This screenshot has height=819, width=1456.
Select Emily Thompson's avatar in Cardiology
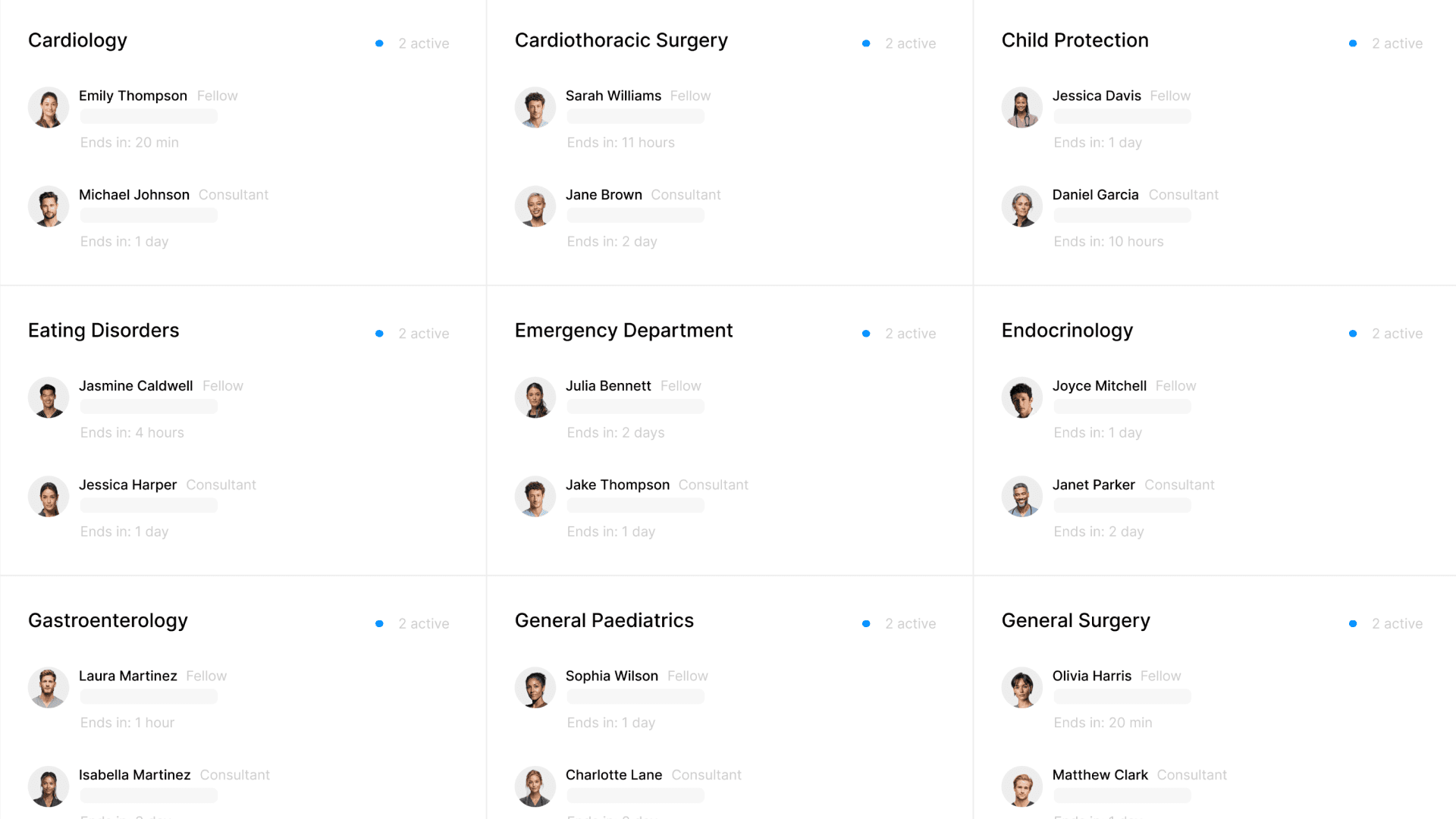click(x=48, y=107)
